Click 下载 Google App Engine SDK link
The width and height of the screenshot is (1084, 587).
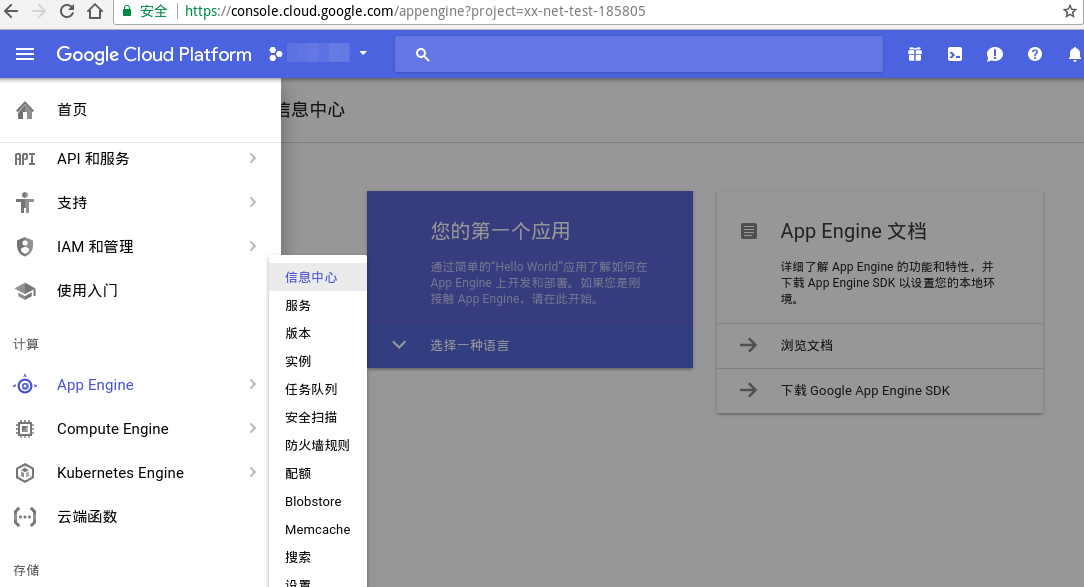tap(865, 391)
